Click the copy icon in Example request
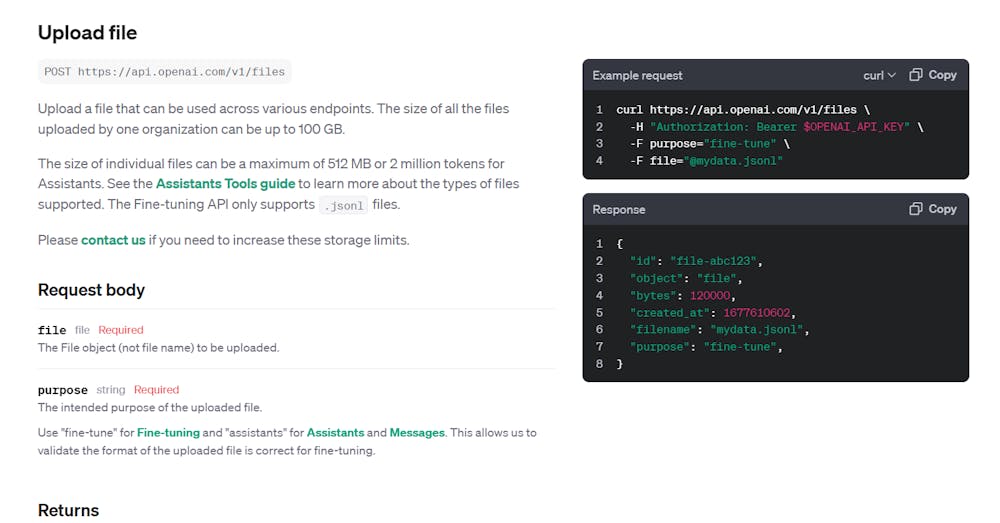 [916, 75]
